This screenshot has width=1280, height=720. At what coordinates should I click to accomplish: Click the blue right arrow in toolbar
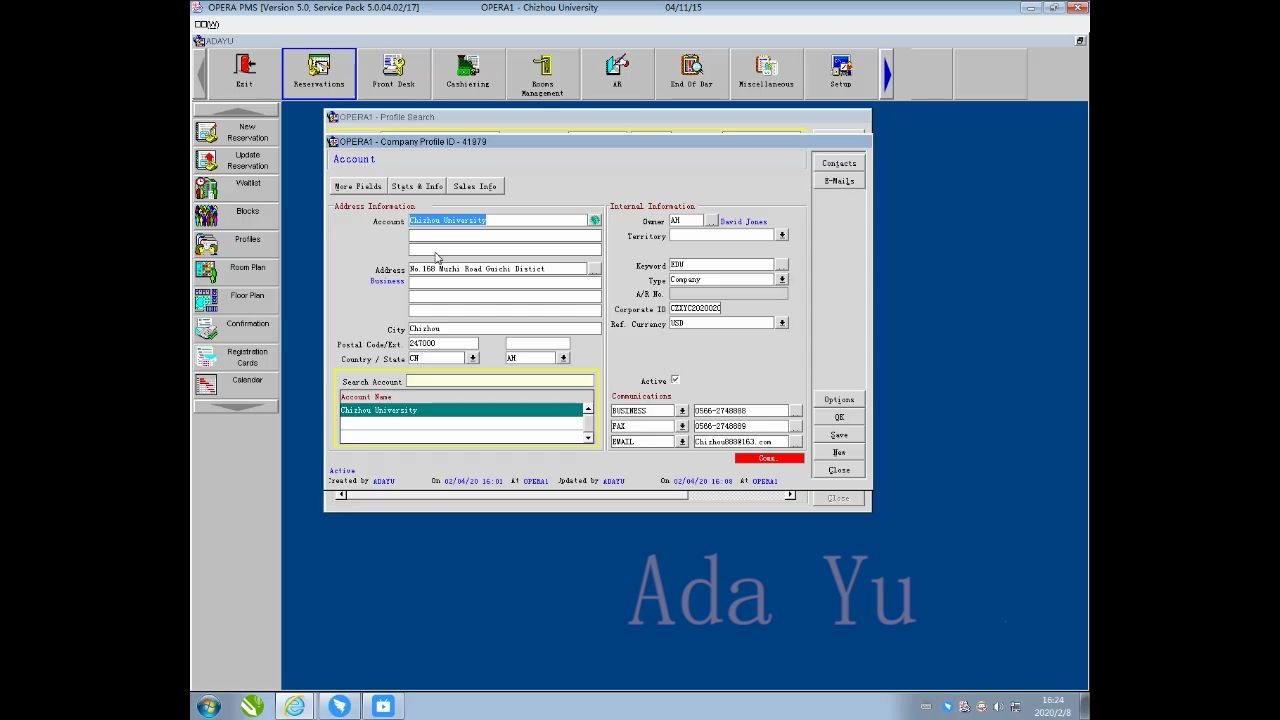(887, 75)
